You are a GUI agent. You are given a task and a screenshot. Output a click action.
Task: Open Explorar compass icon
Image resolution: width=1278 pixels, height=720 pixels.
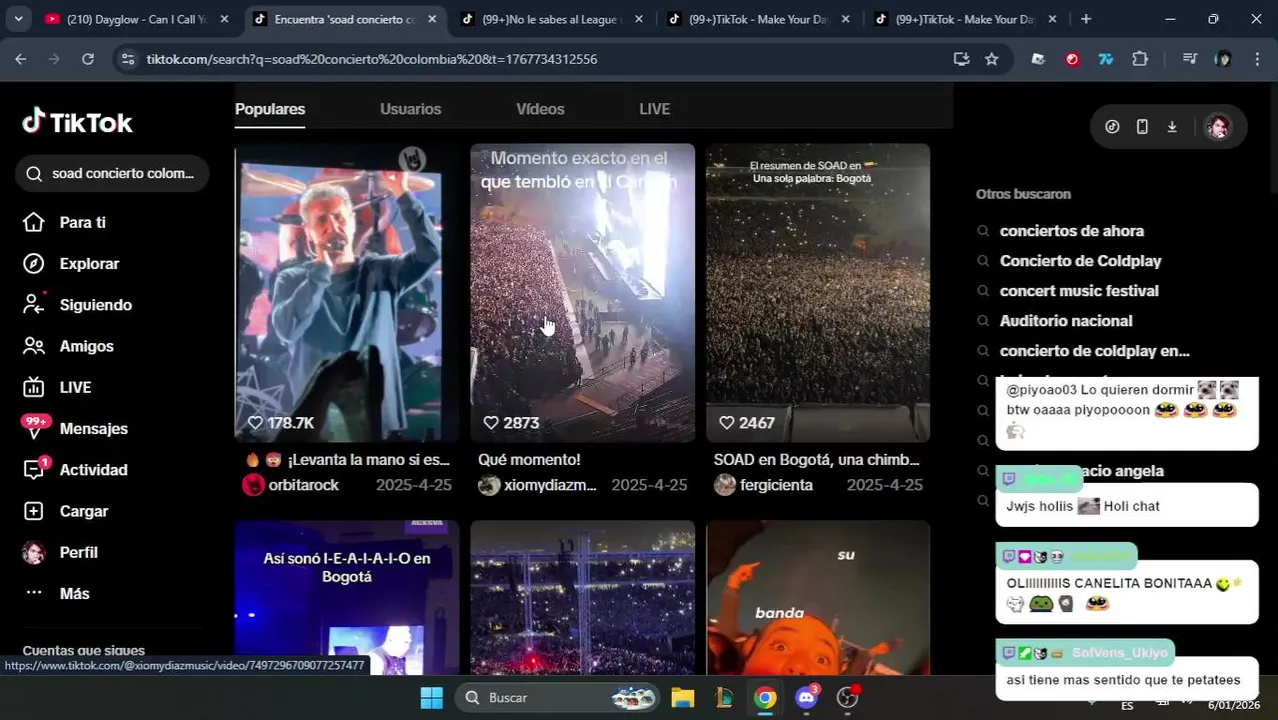coord(33,263)
